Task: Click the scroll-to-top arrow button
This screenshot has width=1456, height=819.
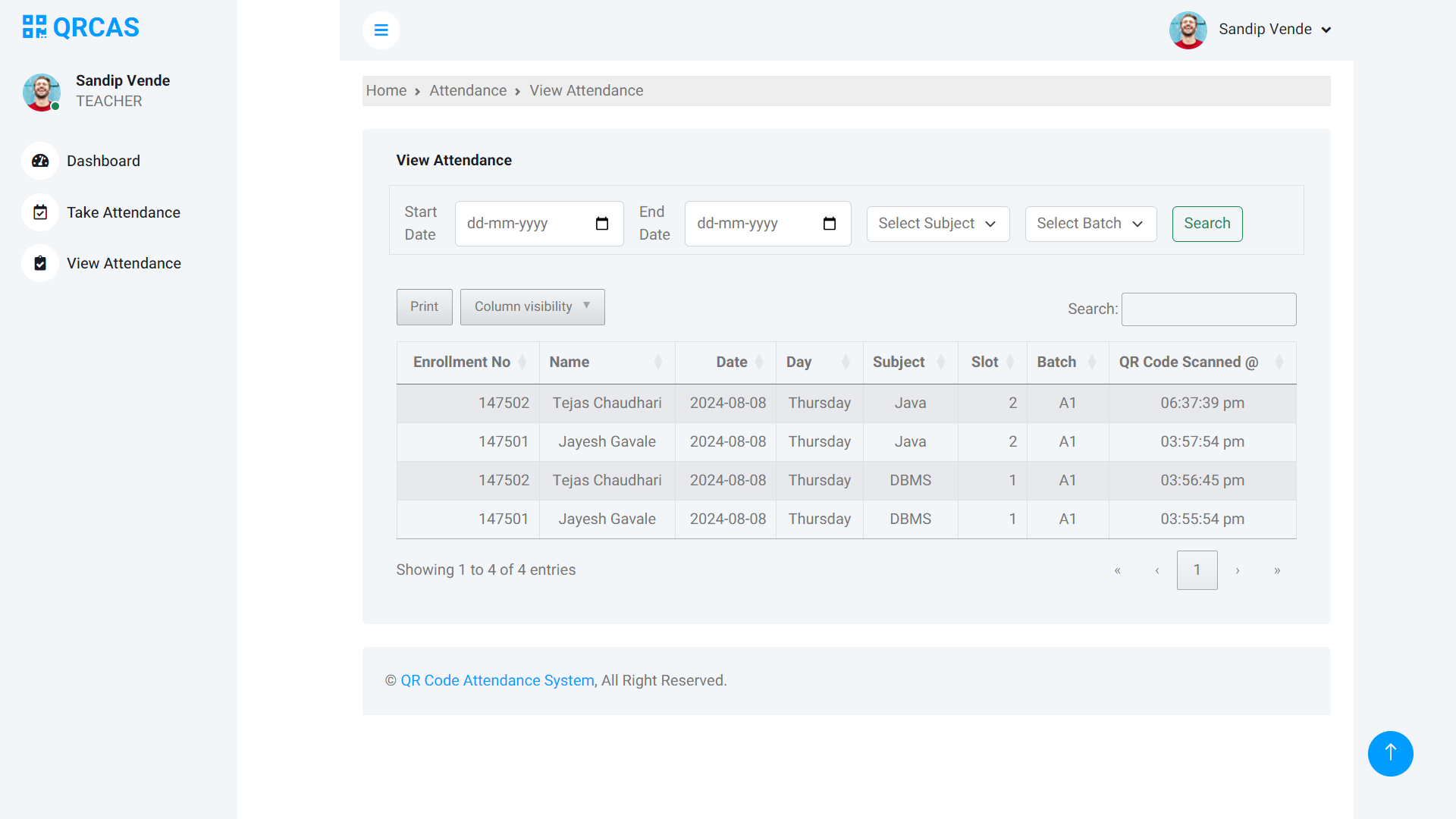Action: [x=1390, y=753]
